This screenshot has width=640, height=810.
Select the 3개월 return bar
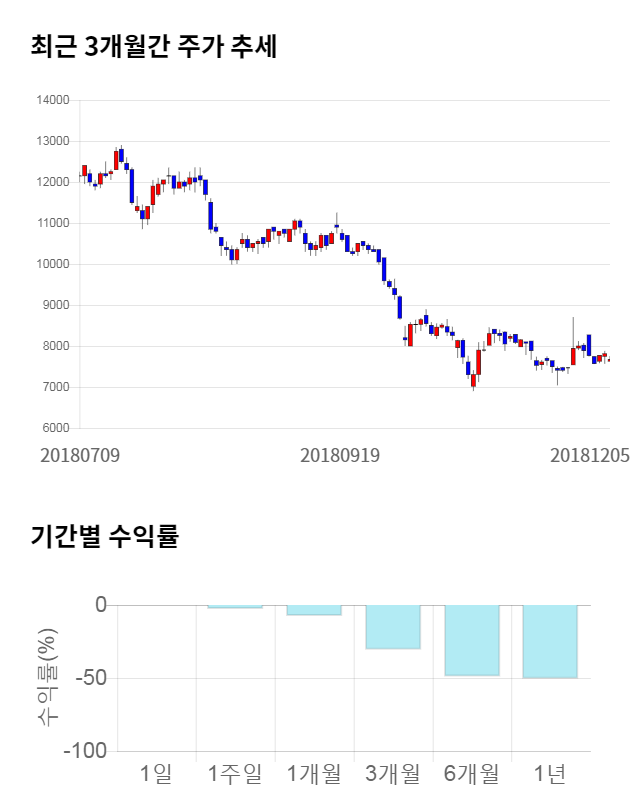[x=393, y=627]
